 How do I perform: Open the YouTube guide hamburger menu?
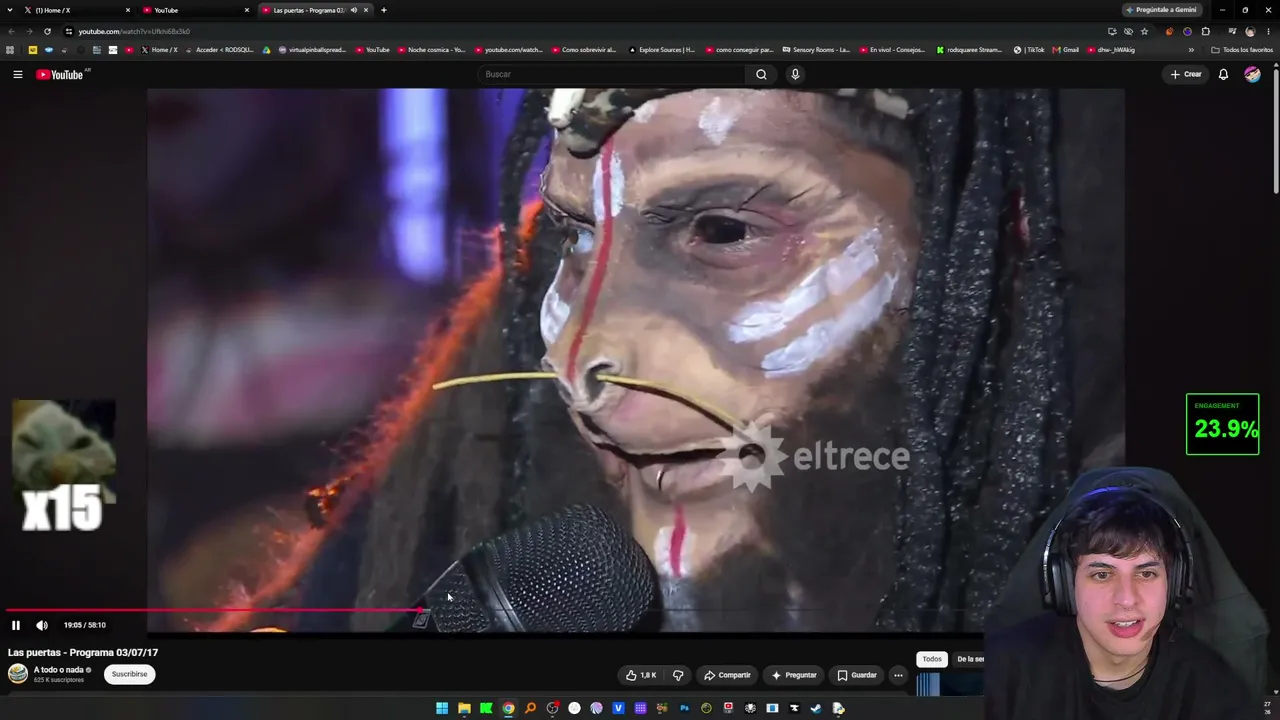17,74
